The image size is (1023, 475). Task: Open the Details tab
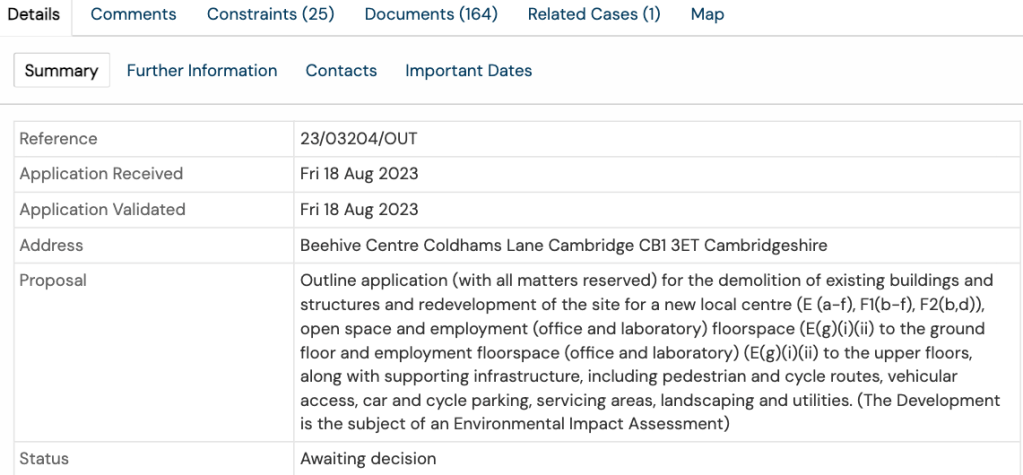pos(34,15)
